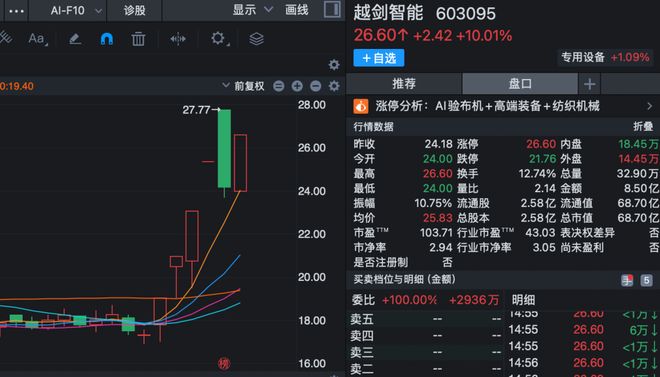
Task: Click the 外盘 value 14.45万
Action: [639, 159]
